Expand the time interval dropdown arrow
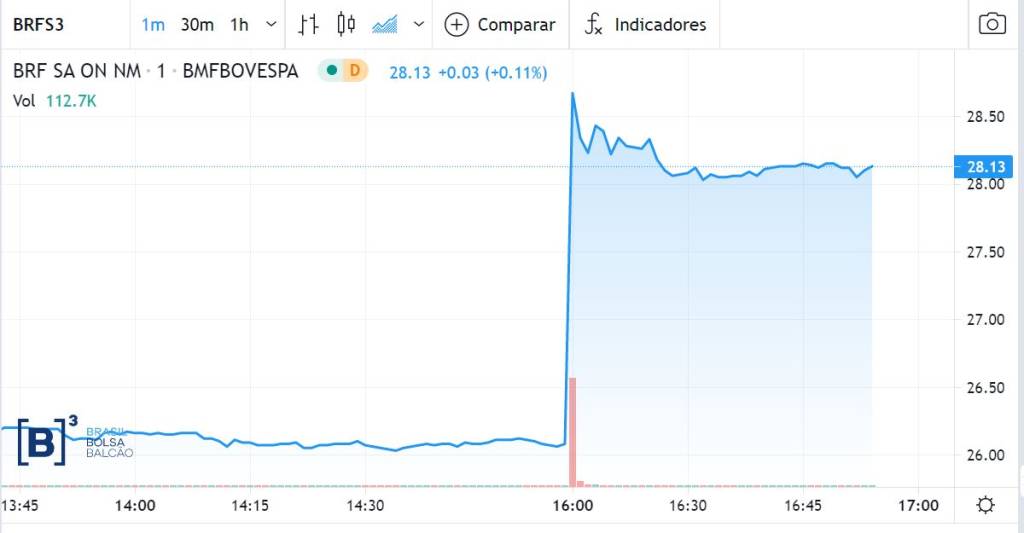The height and width of the screenshot is (533, 1024). pos(271,25)
